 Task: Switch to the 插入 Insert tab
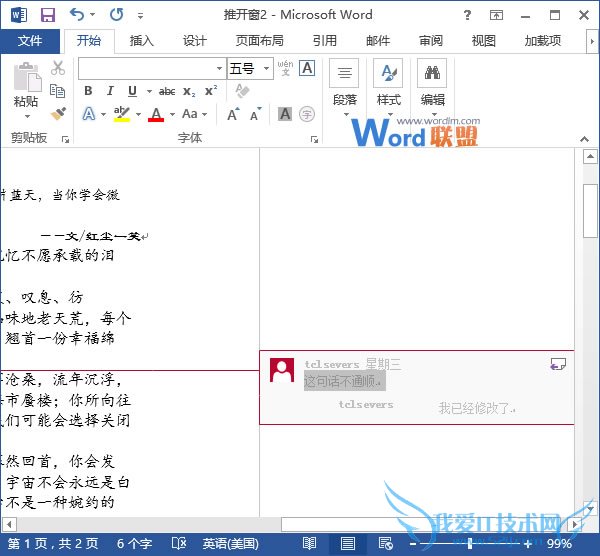pyautogui.click(x=142, y=41)
